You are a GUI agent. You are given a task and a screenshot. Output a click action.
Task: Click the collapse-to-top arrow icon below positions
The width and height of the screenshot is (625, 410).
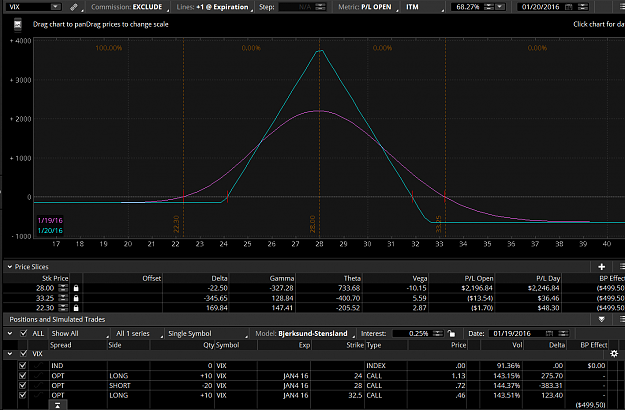58,405
